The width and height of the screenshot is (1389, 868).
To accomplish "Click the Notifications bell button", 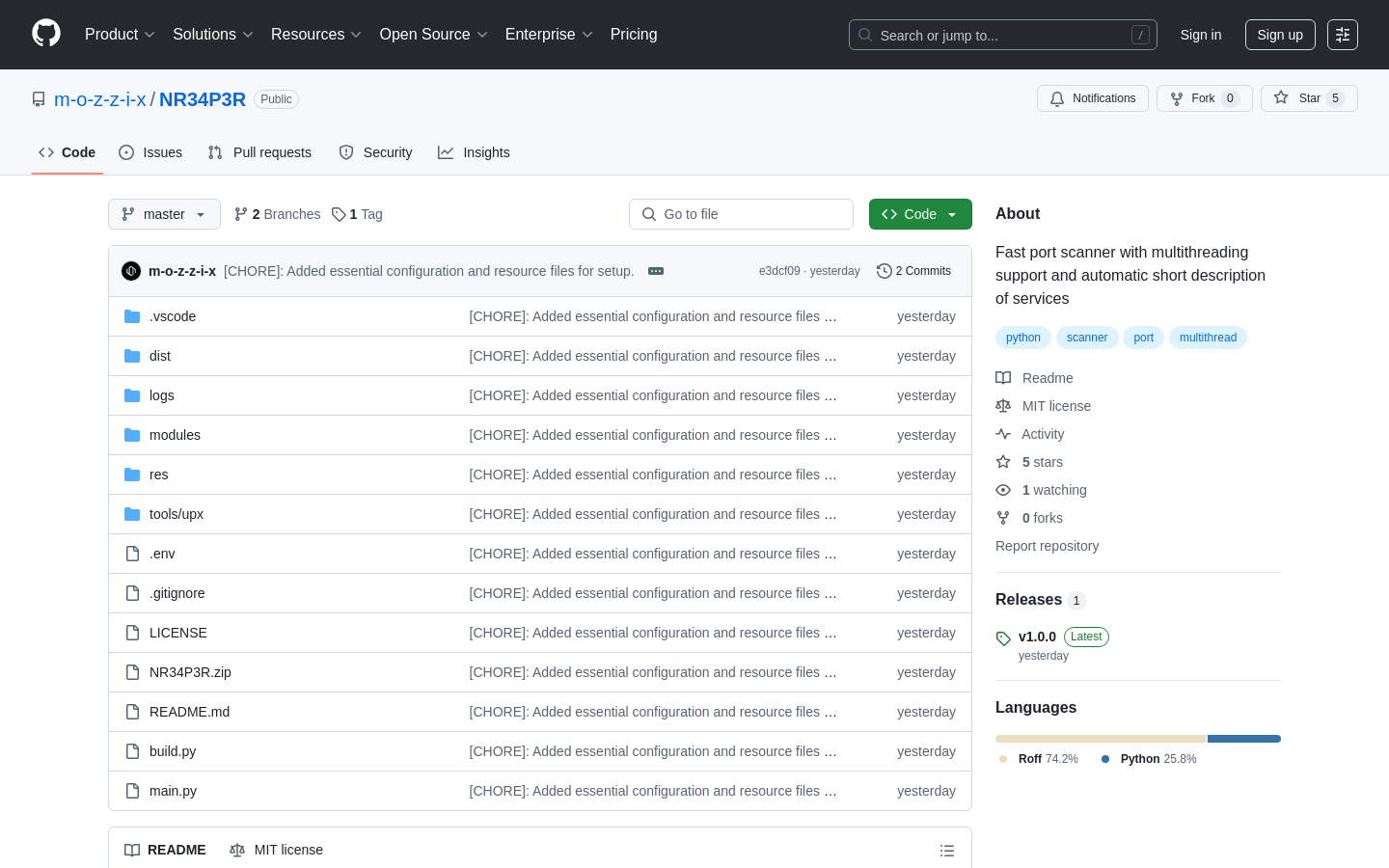I will click(x=1093, y=98).
